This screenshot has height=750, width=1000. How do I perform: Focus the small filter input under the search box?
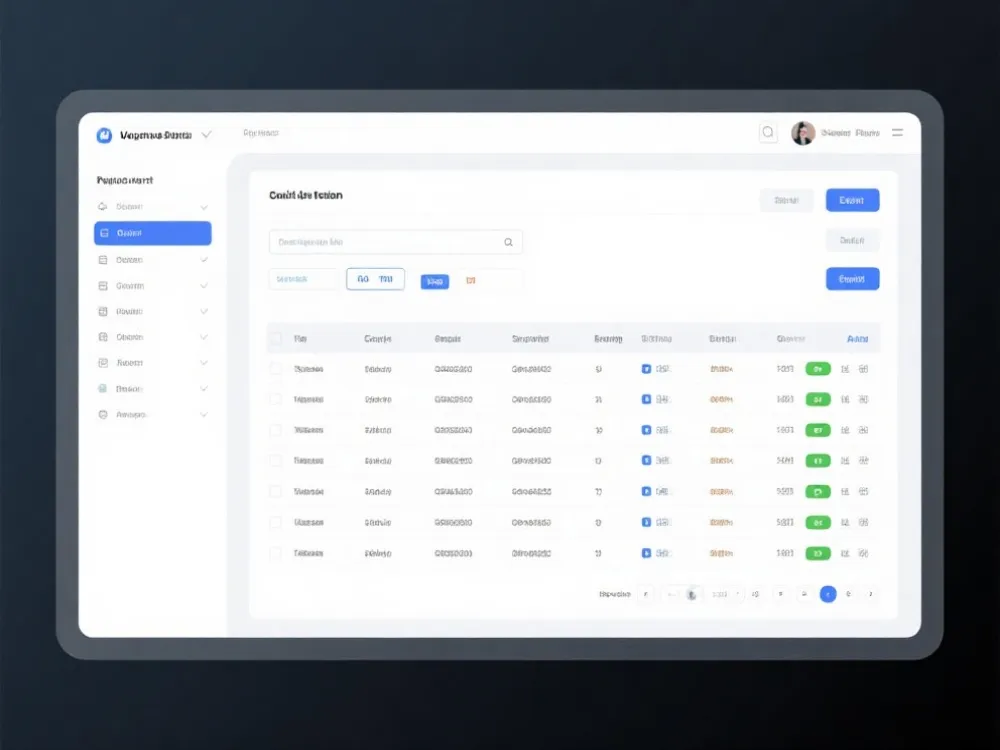[304, 279]
